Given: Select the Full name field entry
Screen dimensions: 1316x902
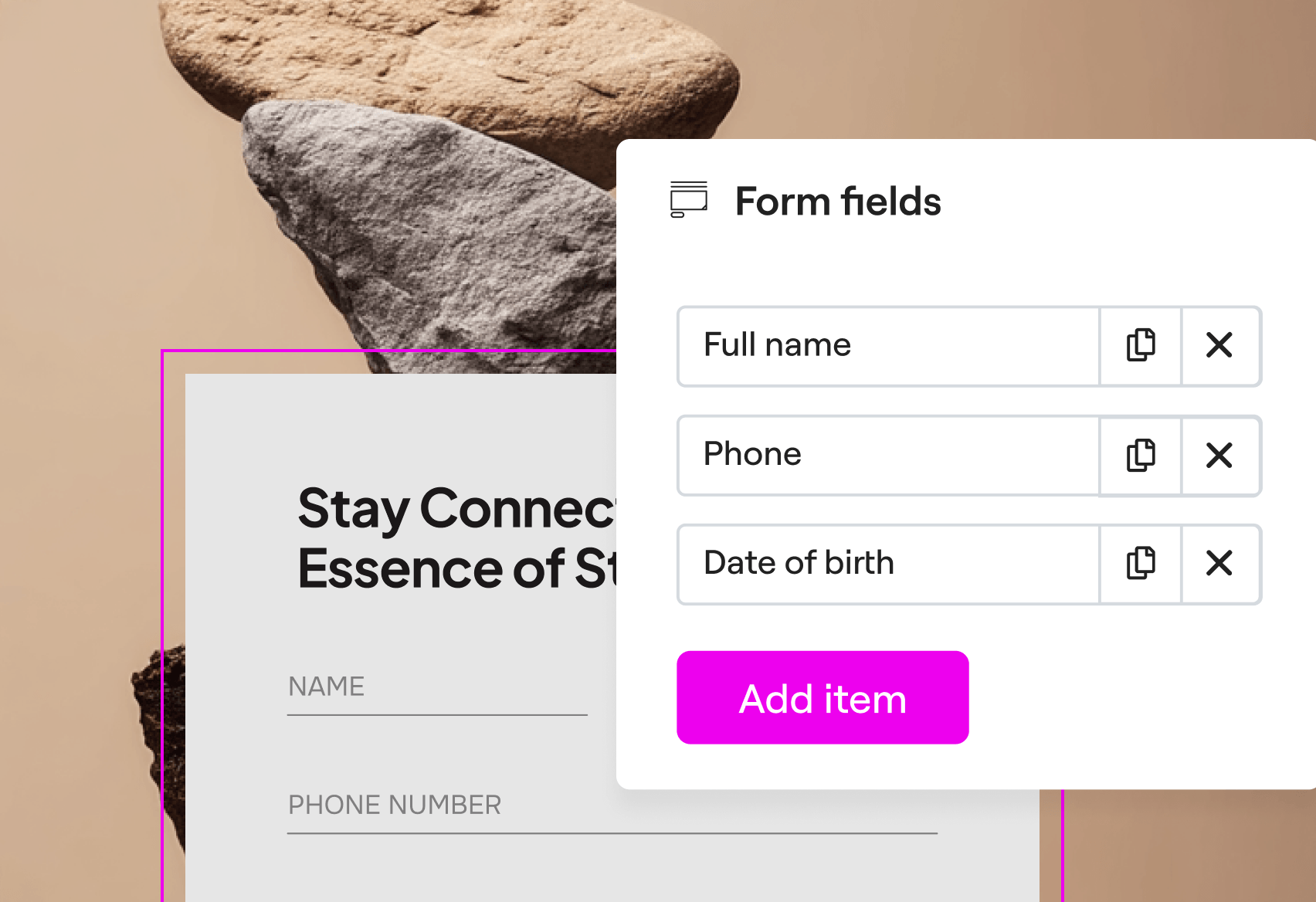Looking at the screenshot, I should pyautogui.click(x=888, y=345).
